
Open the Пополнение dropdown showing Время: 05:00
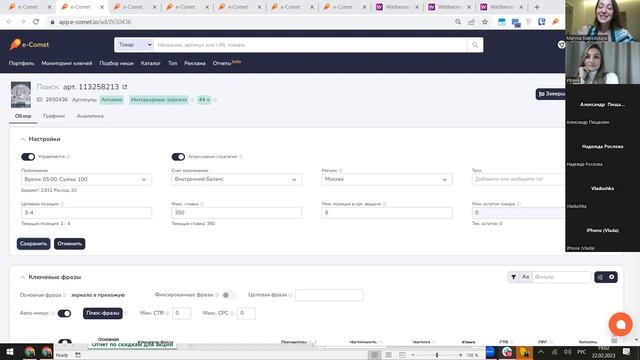click(x=86, y=180)
